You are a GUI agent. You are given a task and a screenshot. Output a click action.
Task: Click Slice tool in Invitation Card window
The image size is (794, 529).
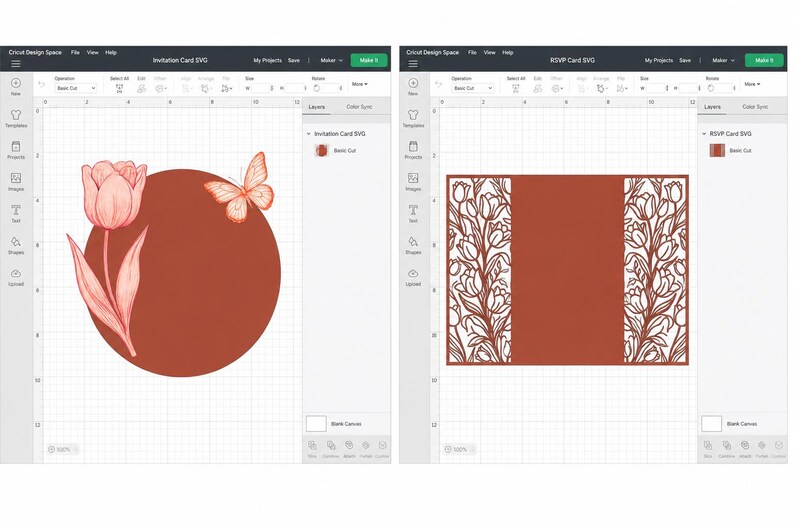click(x=312, y=449)
